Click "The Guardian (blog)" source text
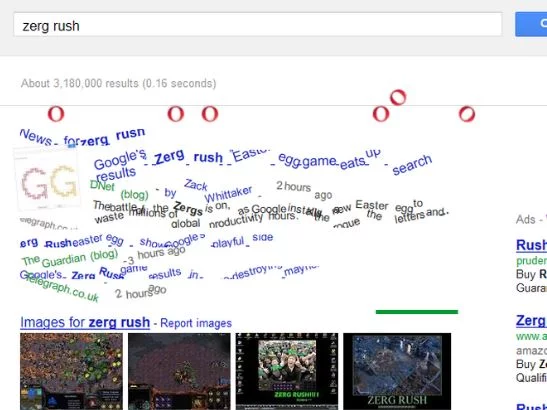 click(x=70, y=258)
